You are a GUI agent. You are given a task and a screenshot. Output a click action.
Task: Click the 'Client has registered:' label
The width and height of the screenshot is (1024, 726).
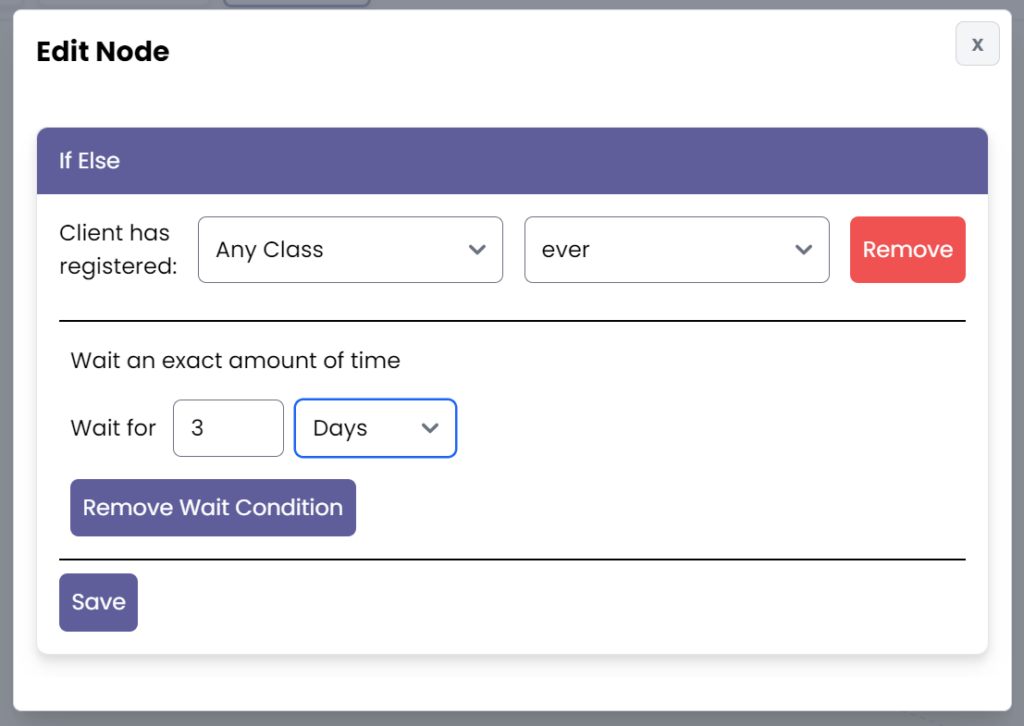tap(115, 250)
